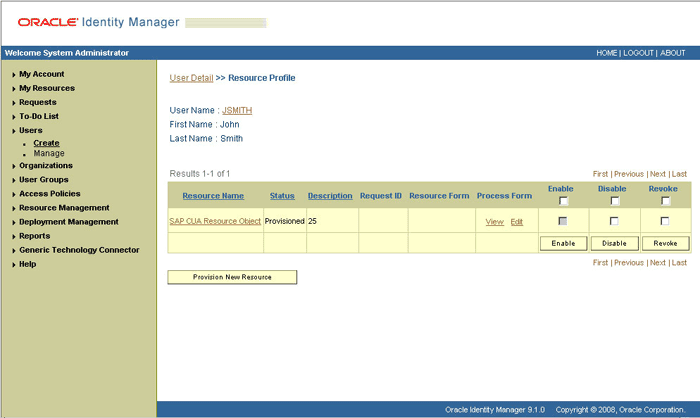This screenshot has width=700, height=418.
Task: Expand the My Account arrow
Action: tap(14, 75)
